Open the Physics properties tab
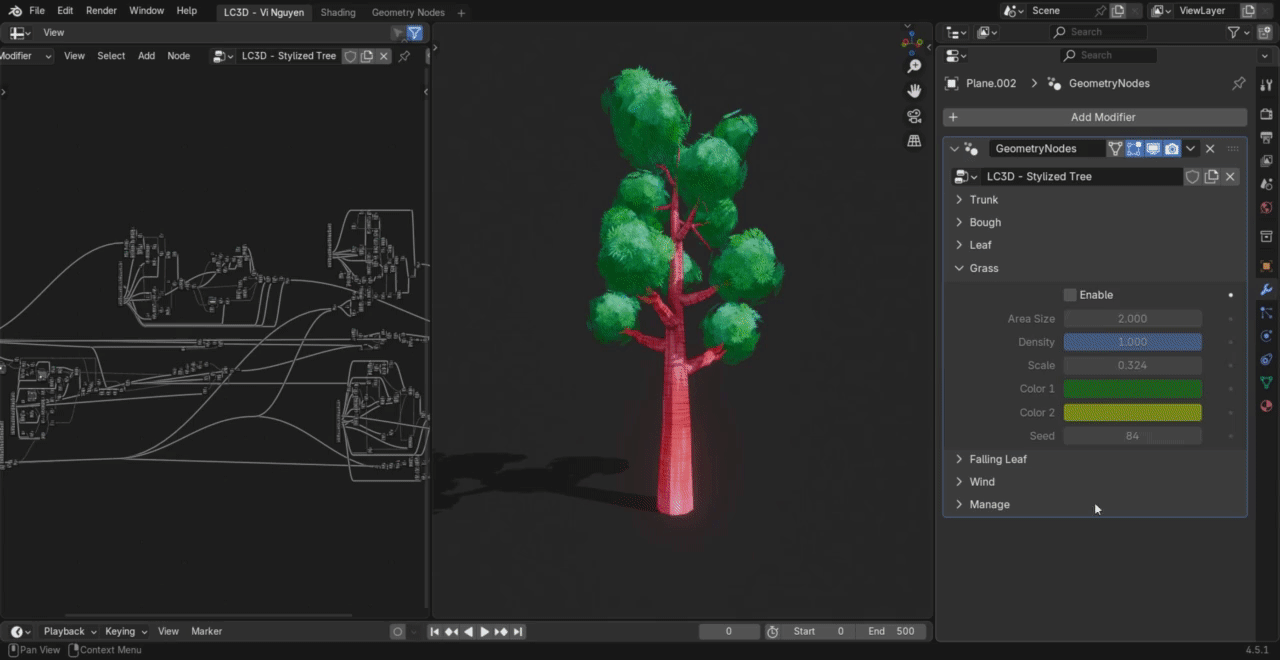 [1266, 336]
